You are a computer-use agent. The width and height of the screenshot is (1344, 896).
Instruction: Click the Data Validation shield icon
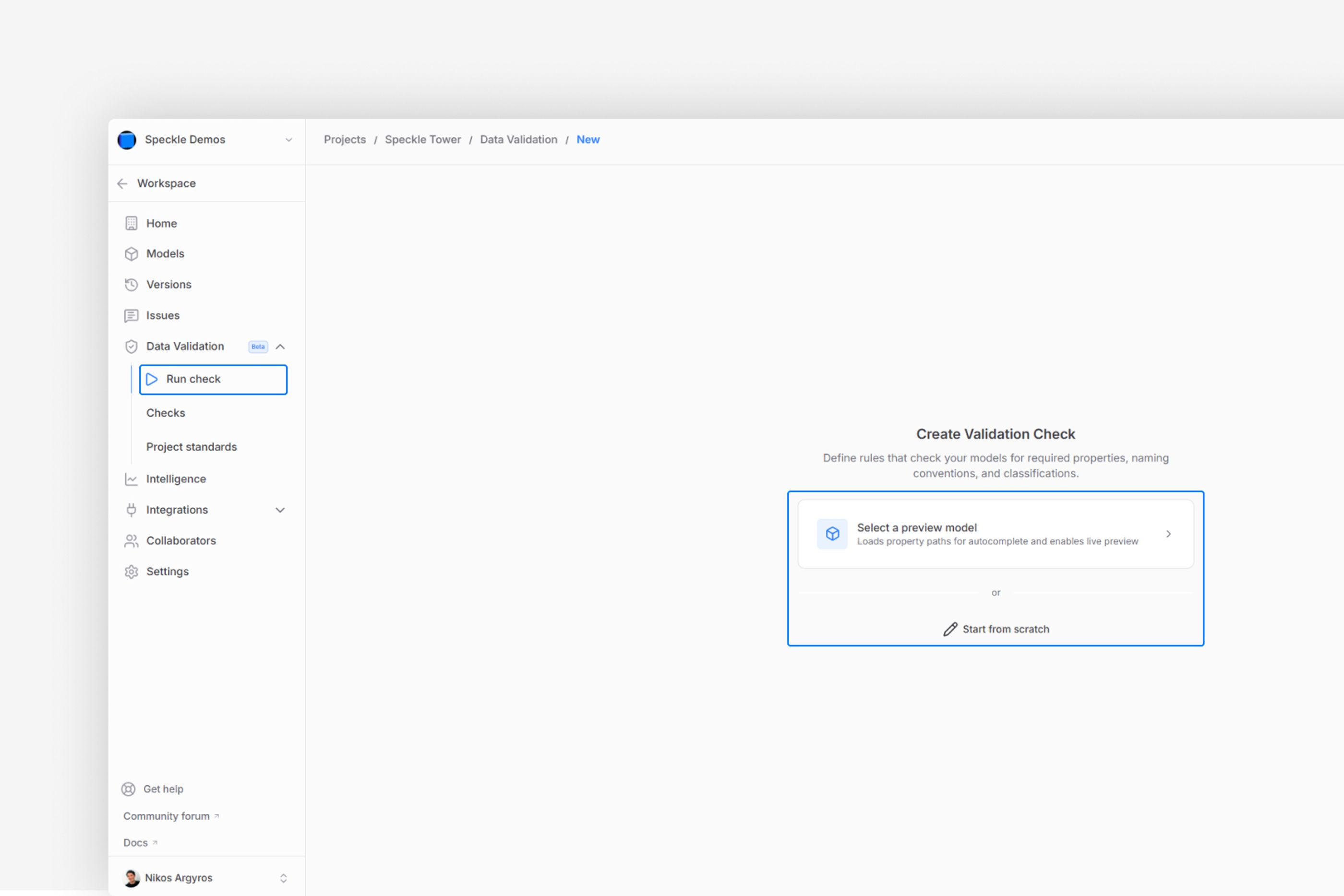click(132, 346)
